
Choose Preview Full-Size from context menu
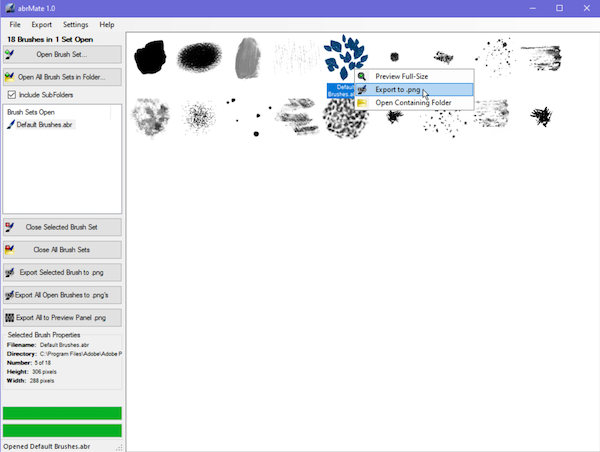click(414, 76)
